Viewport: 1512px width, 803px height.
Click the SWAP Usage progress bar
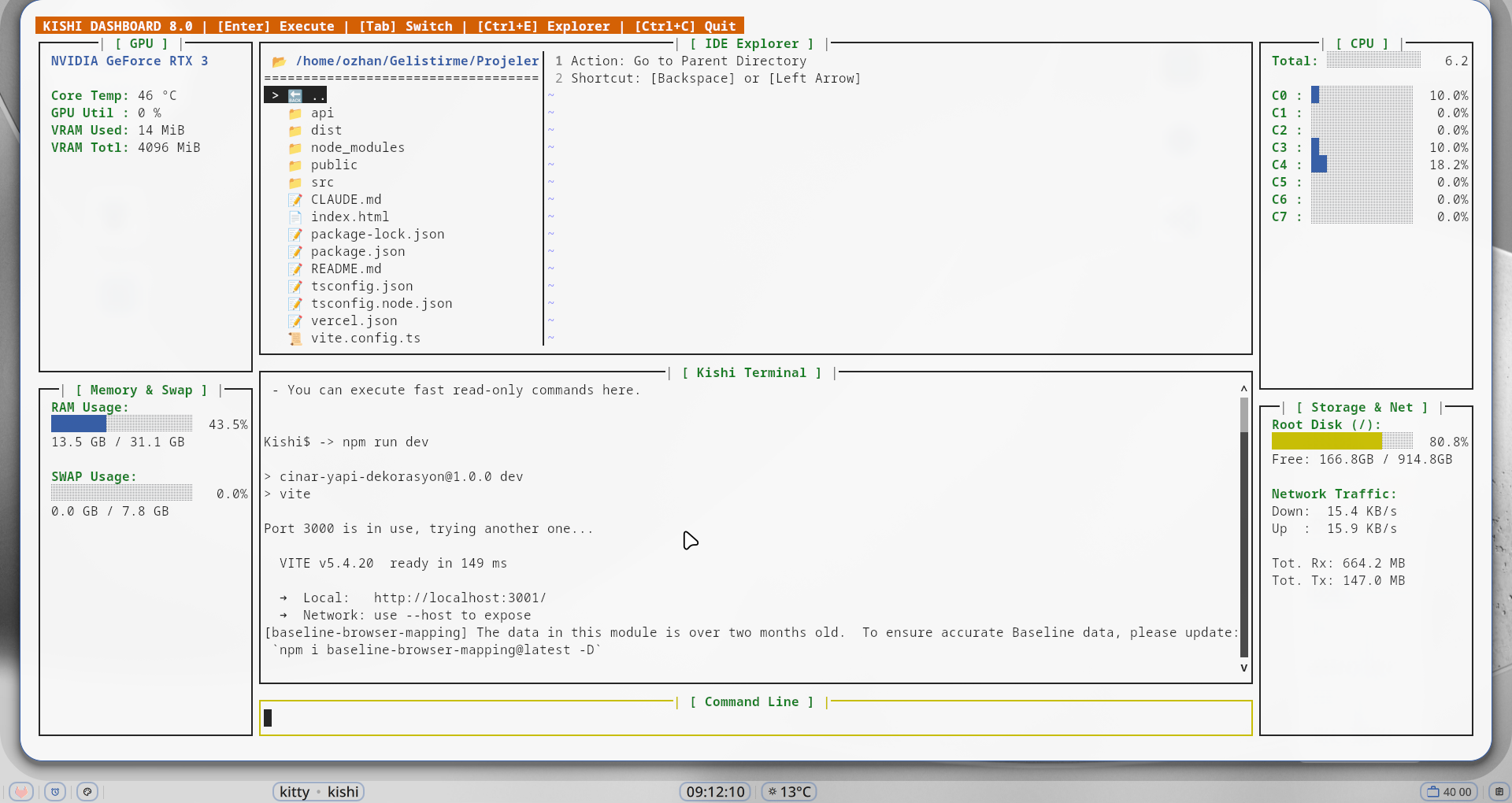tap(122, 493)
